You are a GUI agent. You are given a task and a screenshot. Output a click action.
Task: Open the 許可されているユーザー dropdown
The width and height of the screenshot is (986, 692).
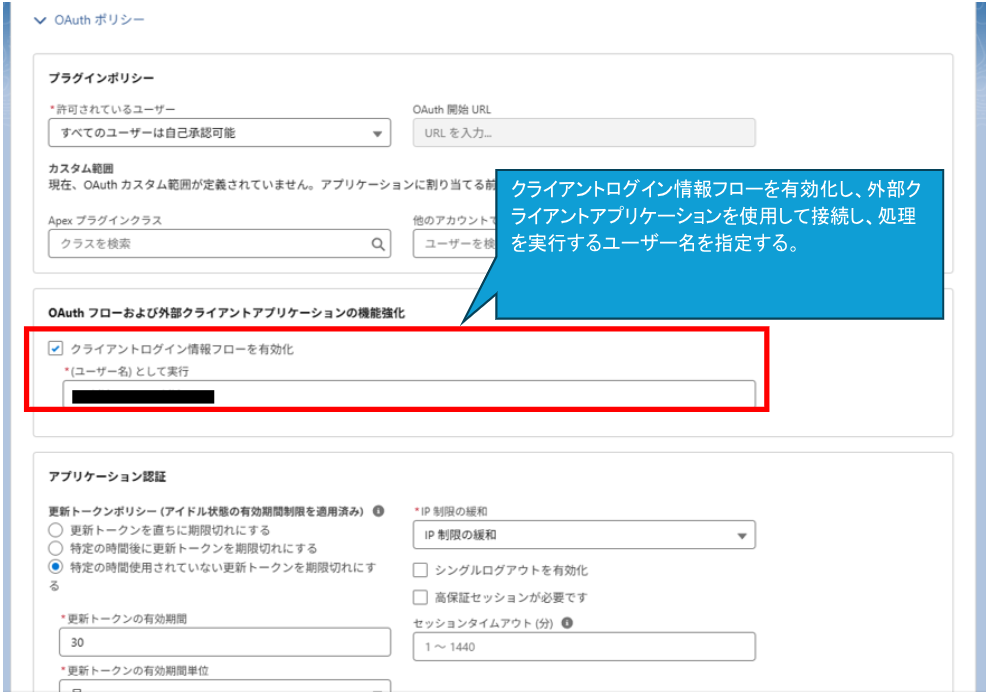[x=219, y=133]
